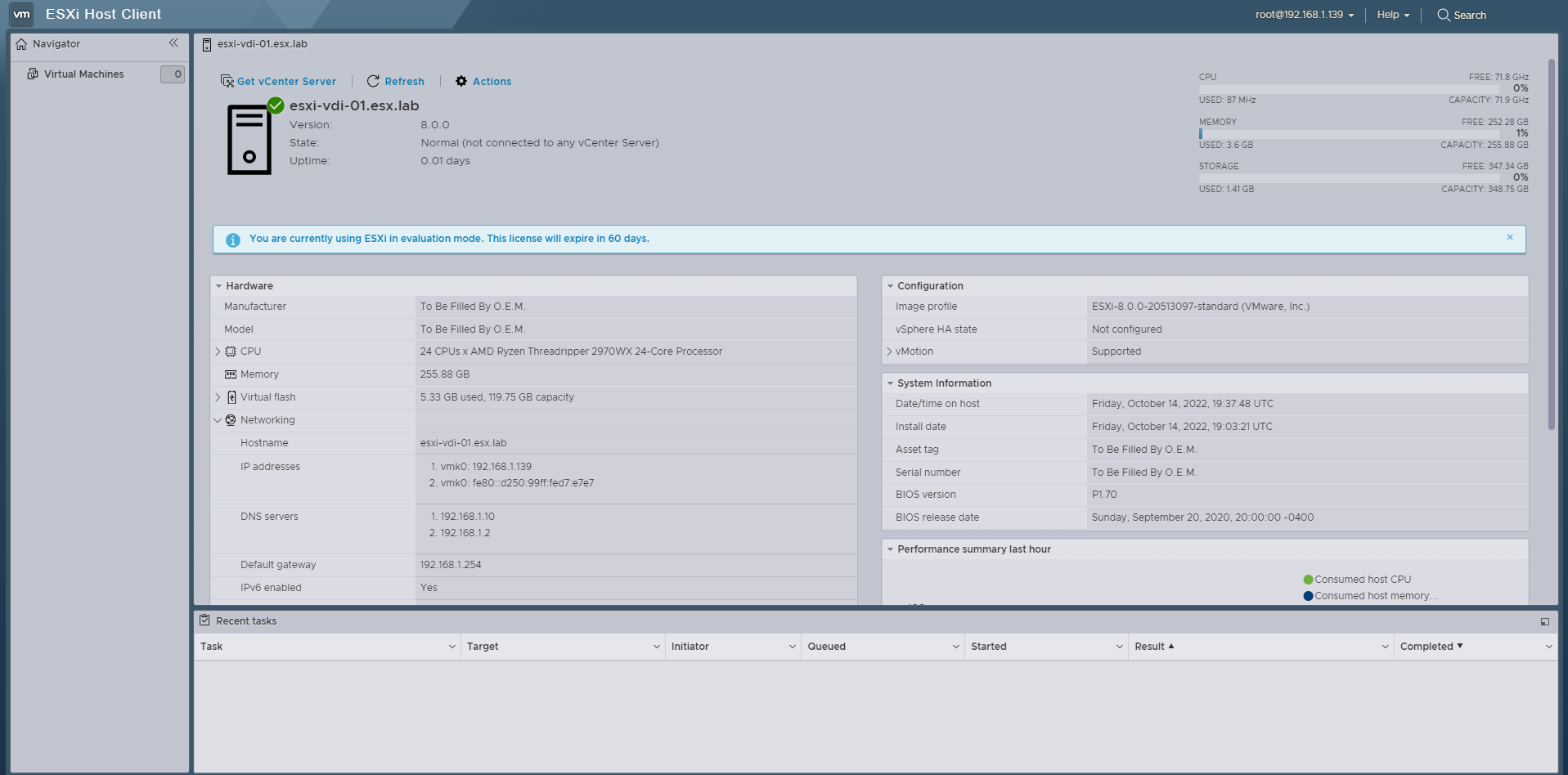1568x775 pixels.
Task: Click the blue Consumed host memory legend dot
Action: coord(1308,596)
